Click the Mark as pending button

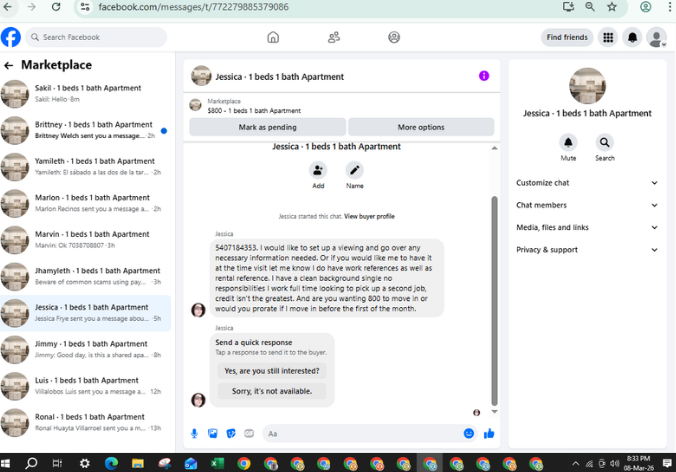coord(268,127)
